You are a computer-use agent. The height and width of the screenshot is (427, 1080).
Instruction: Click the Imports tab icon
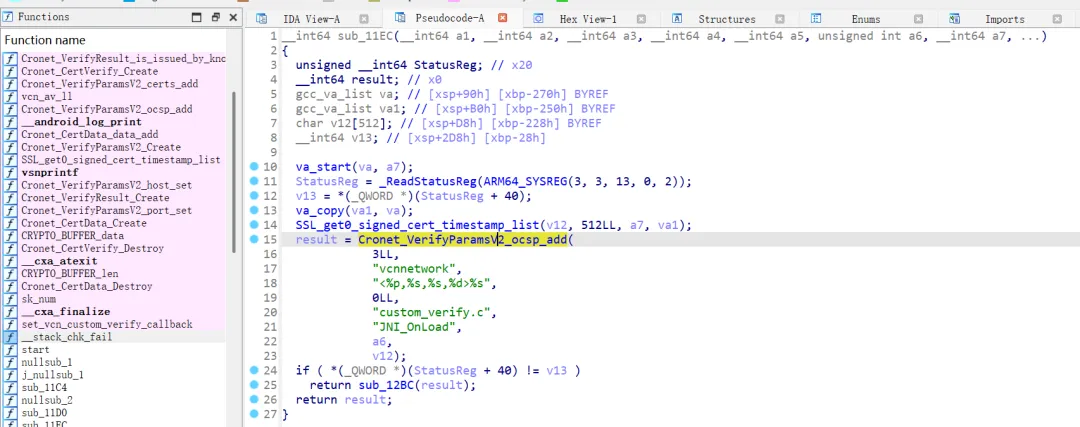coord(955,19)
